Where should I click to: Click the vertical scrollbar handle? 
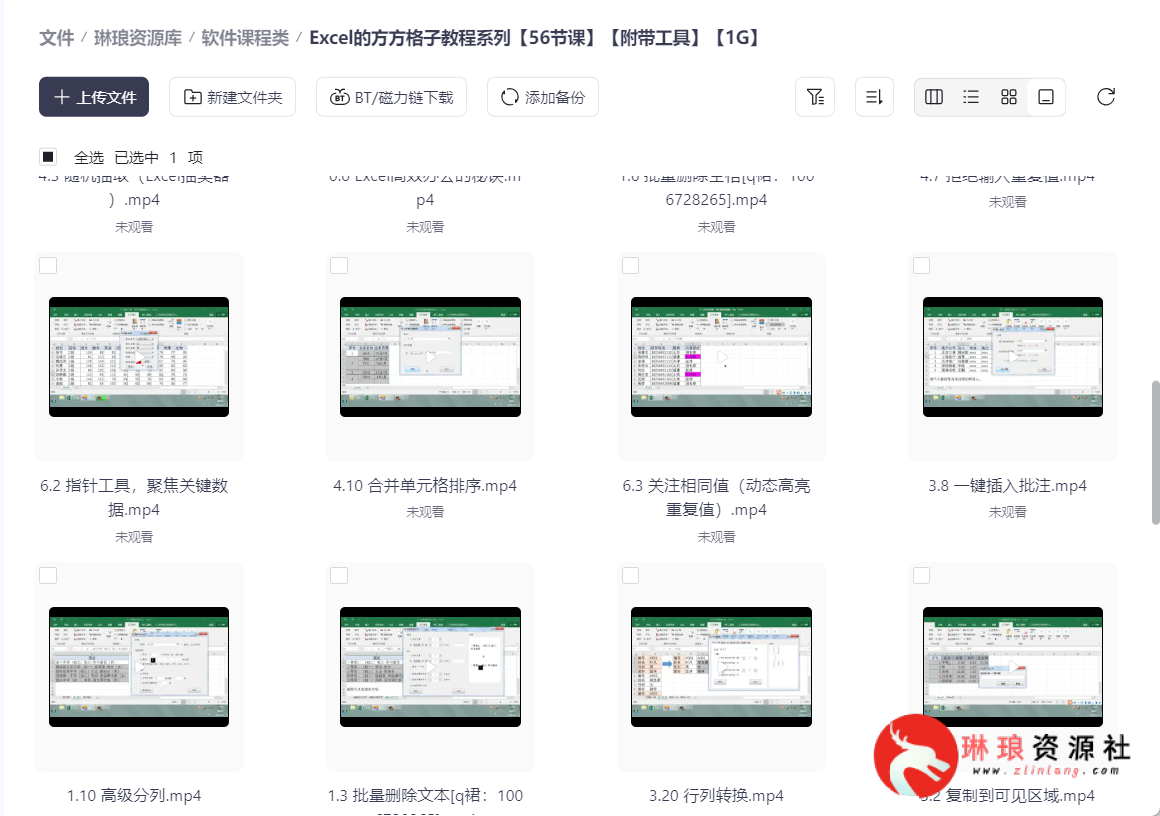click(x=1156, y=453)
